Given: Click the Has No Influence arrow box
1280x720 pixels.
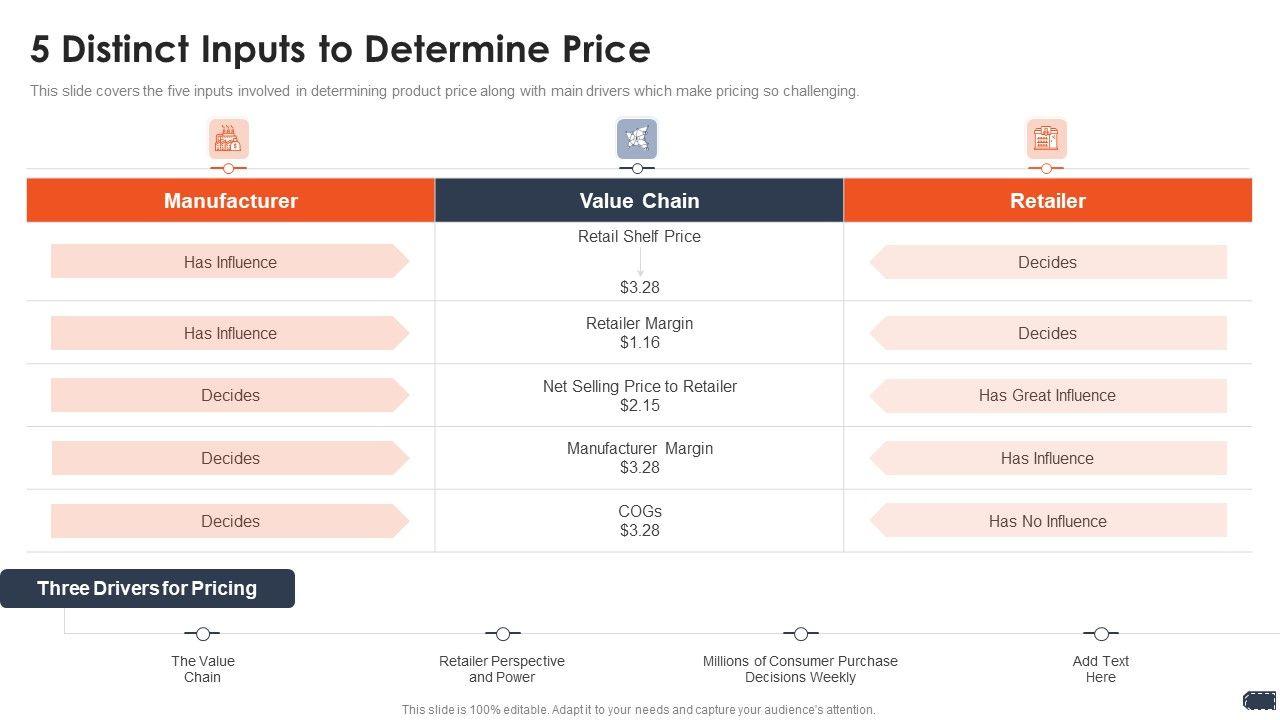Looking at the screenshot, I should [1047, 521].
